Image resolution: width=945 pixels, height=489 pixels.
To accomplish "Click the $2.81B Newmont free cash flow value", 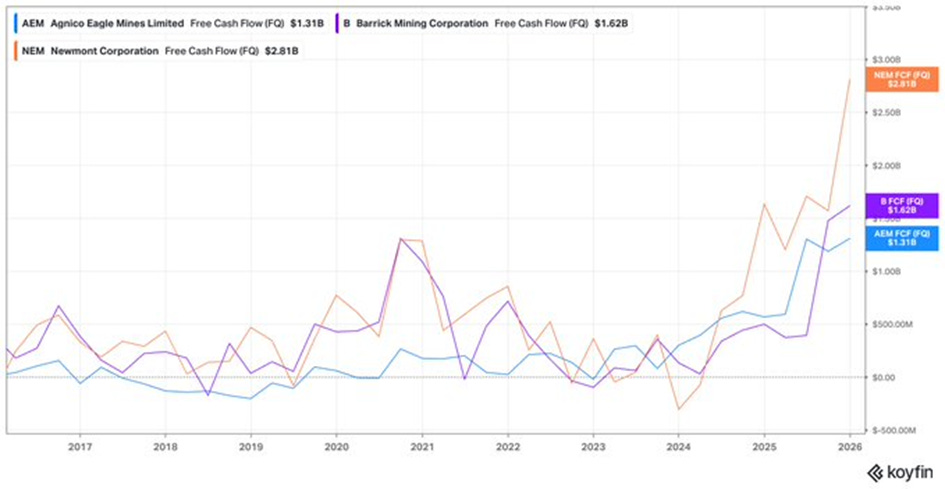I will tap(281, 51).
